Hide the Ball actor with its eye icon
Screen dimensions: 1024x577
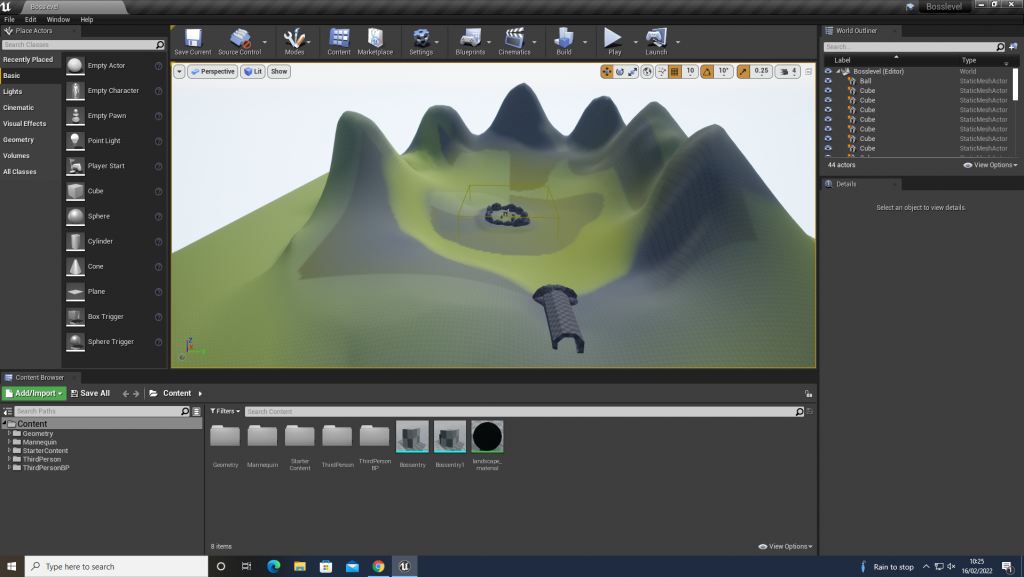pyautogui.click(x=828, y=81)
